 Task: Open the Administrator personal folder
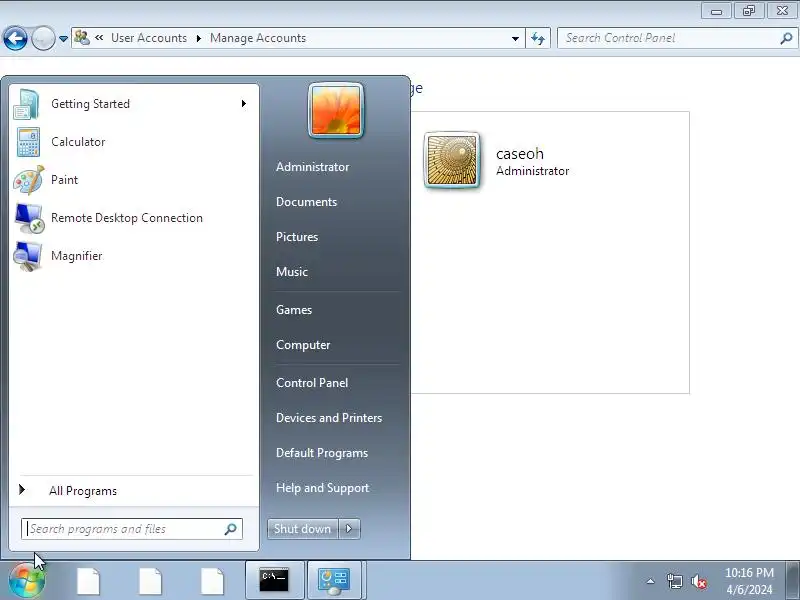(312, 167)
